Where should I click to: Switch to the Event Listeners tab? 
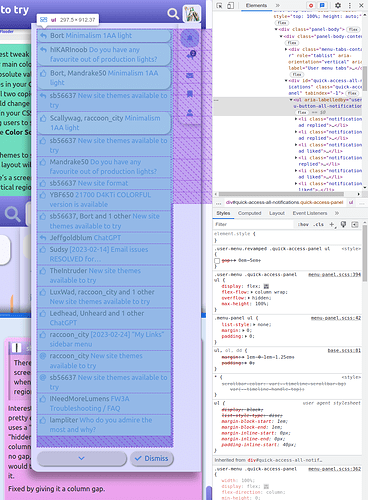tap(310, 213)
